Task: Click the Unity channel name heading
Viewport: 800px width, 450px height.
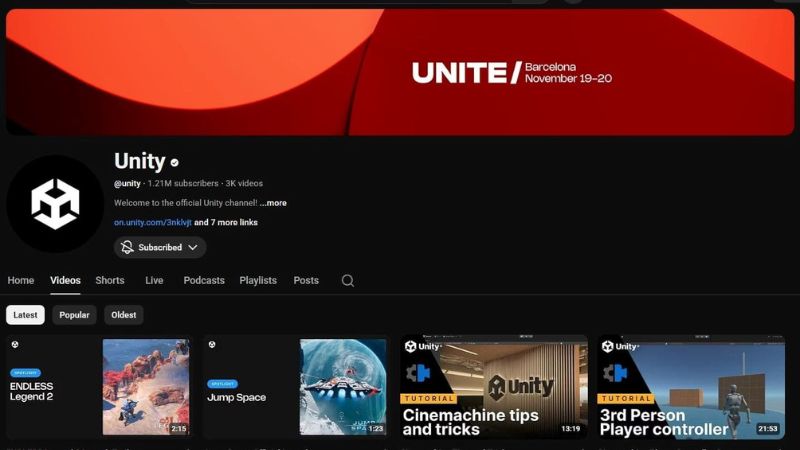Action: point(140,161)
